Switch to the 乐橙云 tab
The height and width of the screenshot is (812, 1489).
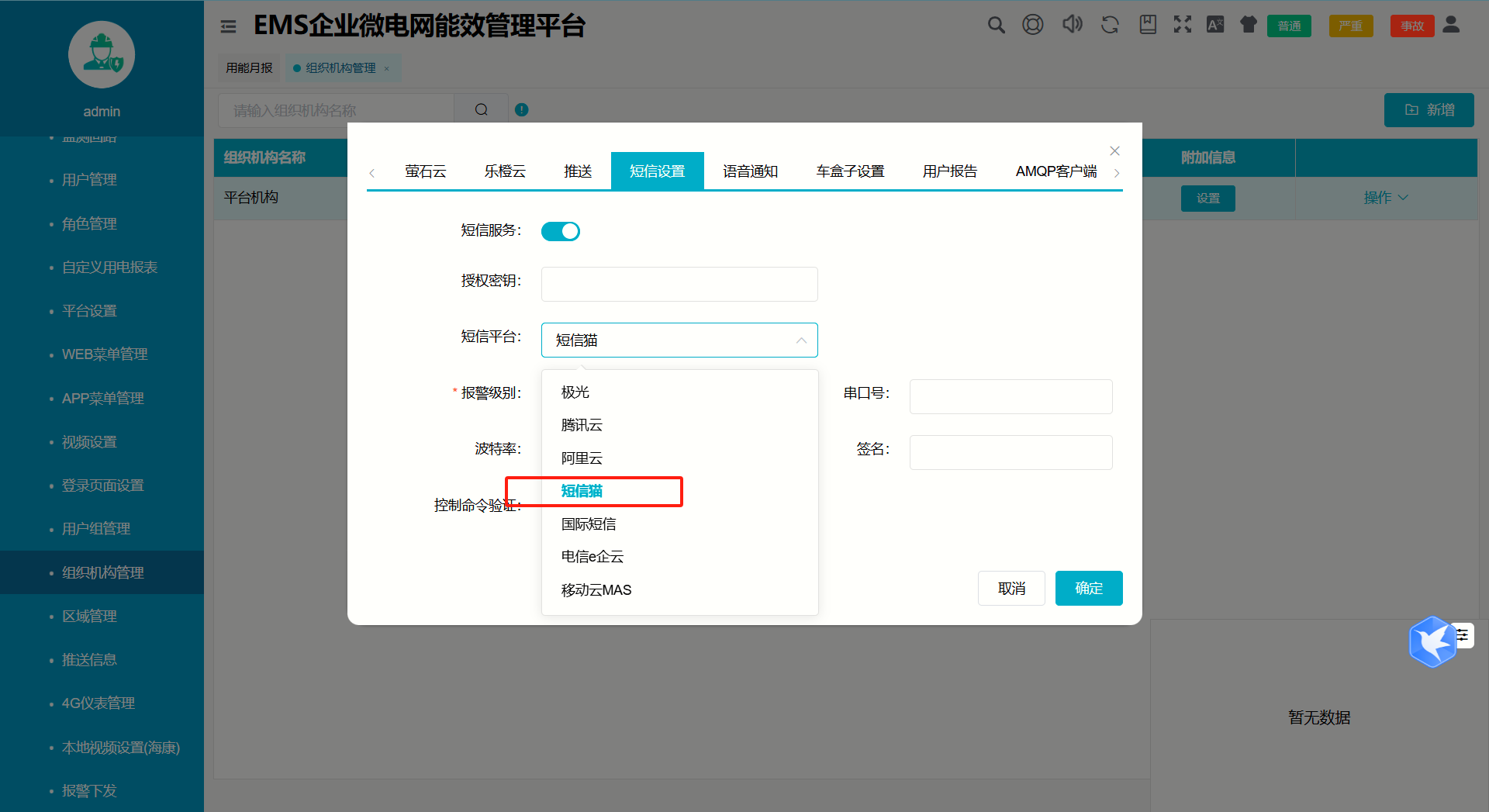505,171
